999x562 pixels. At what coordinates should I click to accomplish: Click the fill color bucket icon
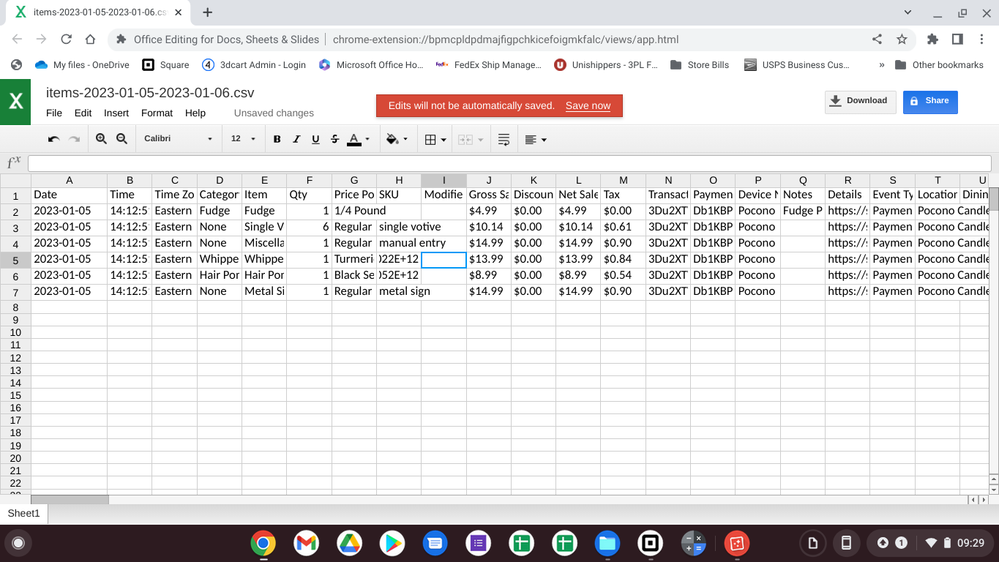(392, 139)
